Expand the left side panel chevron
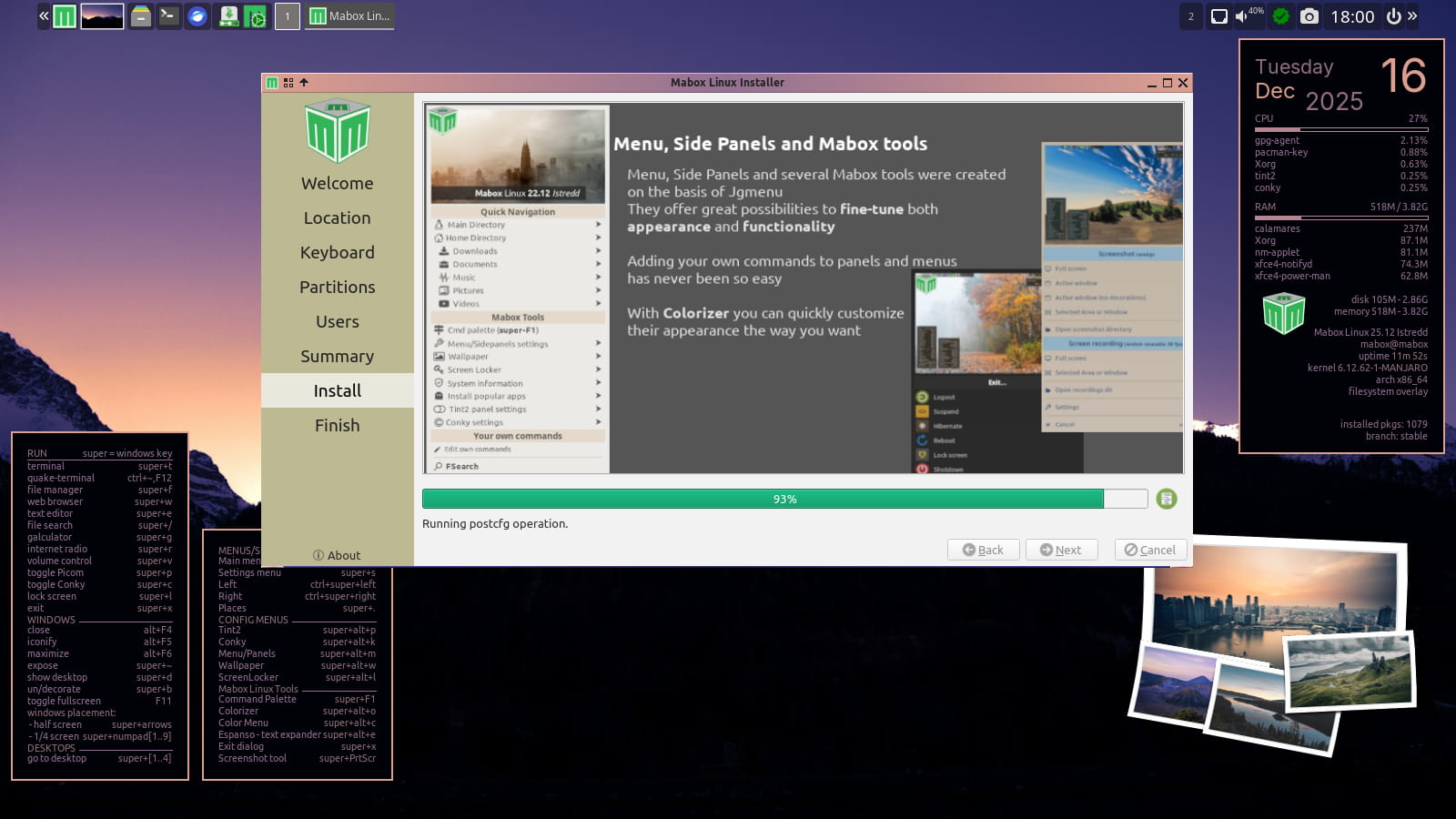The width and height of the screenshot is (1456, 819). [44, 16]
